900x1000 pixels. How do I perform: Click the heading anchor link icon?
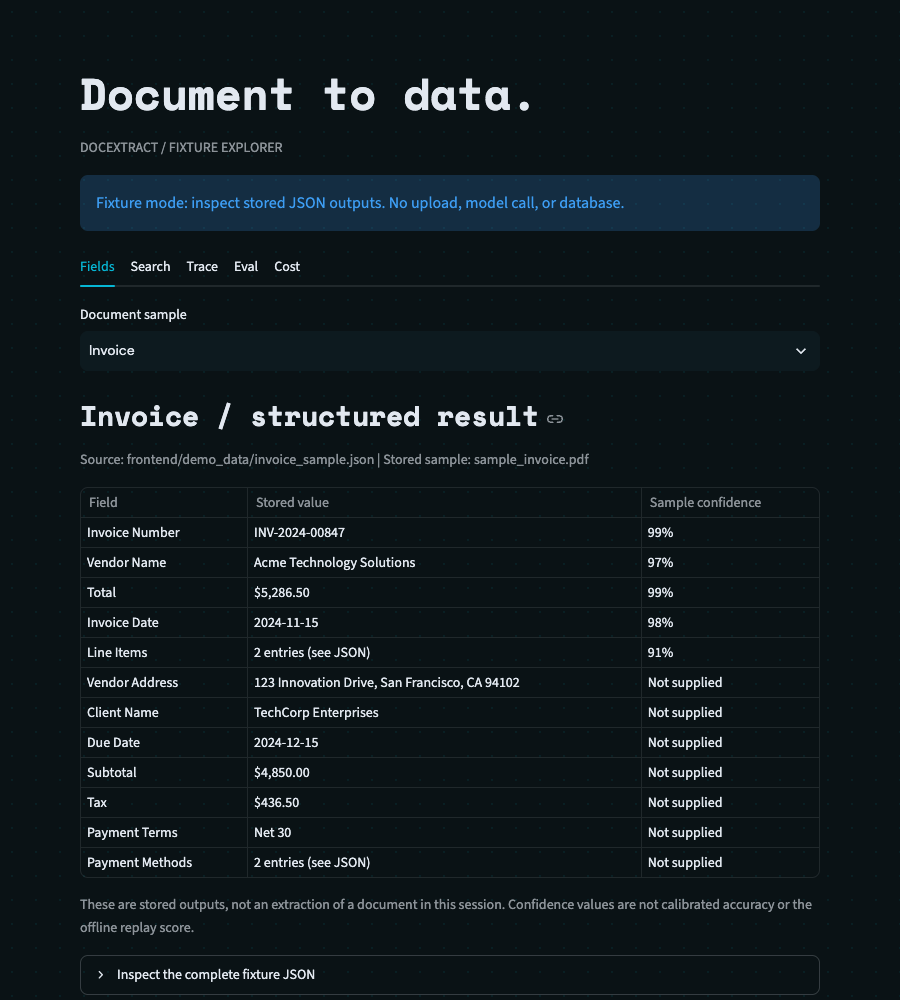coord(555,419)
